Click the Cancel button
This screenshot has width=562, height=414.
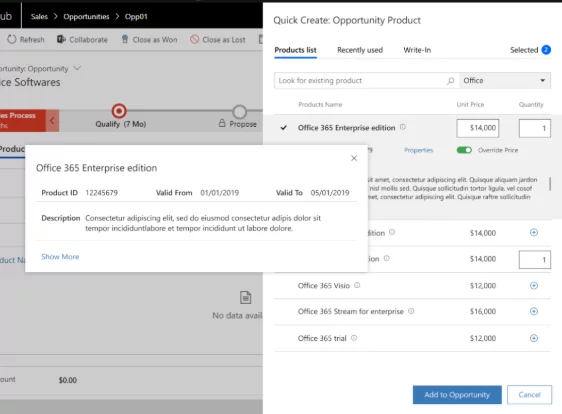(529, 395)
